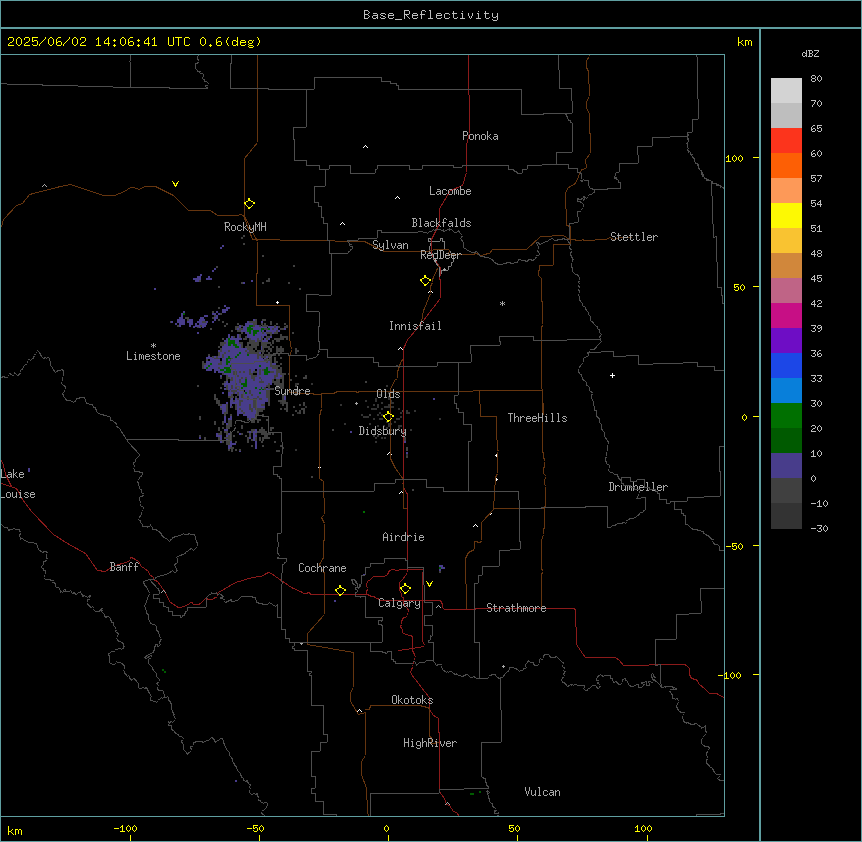The height and width of the screenshot is (842, 862).
Task: Click the -50 tick on the vertical axis
Action: click(x=735, y=546)
